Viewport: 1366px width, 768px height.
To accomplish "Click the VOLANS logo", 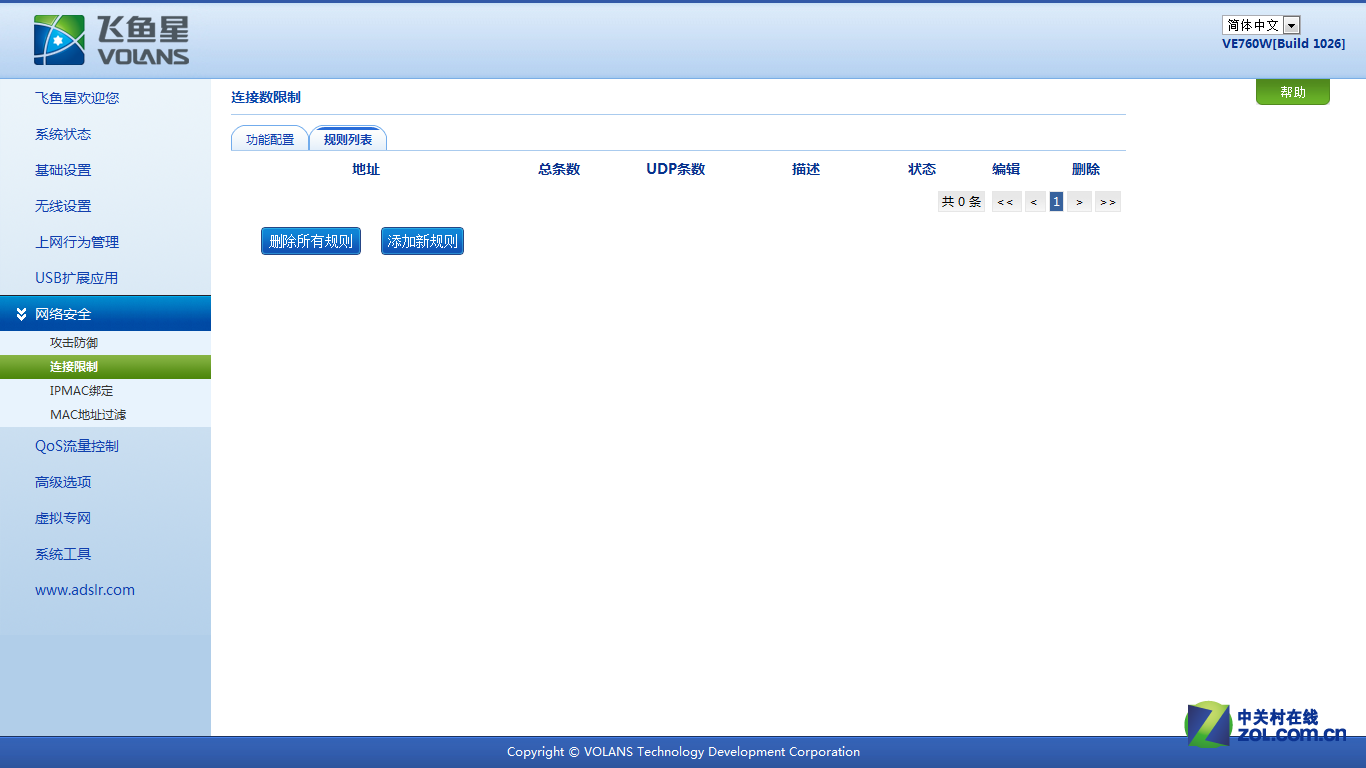I will coord(111,40).
